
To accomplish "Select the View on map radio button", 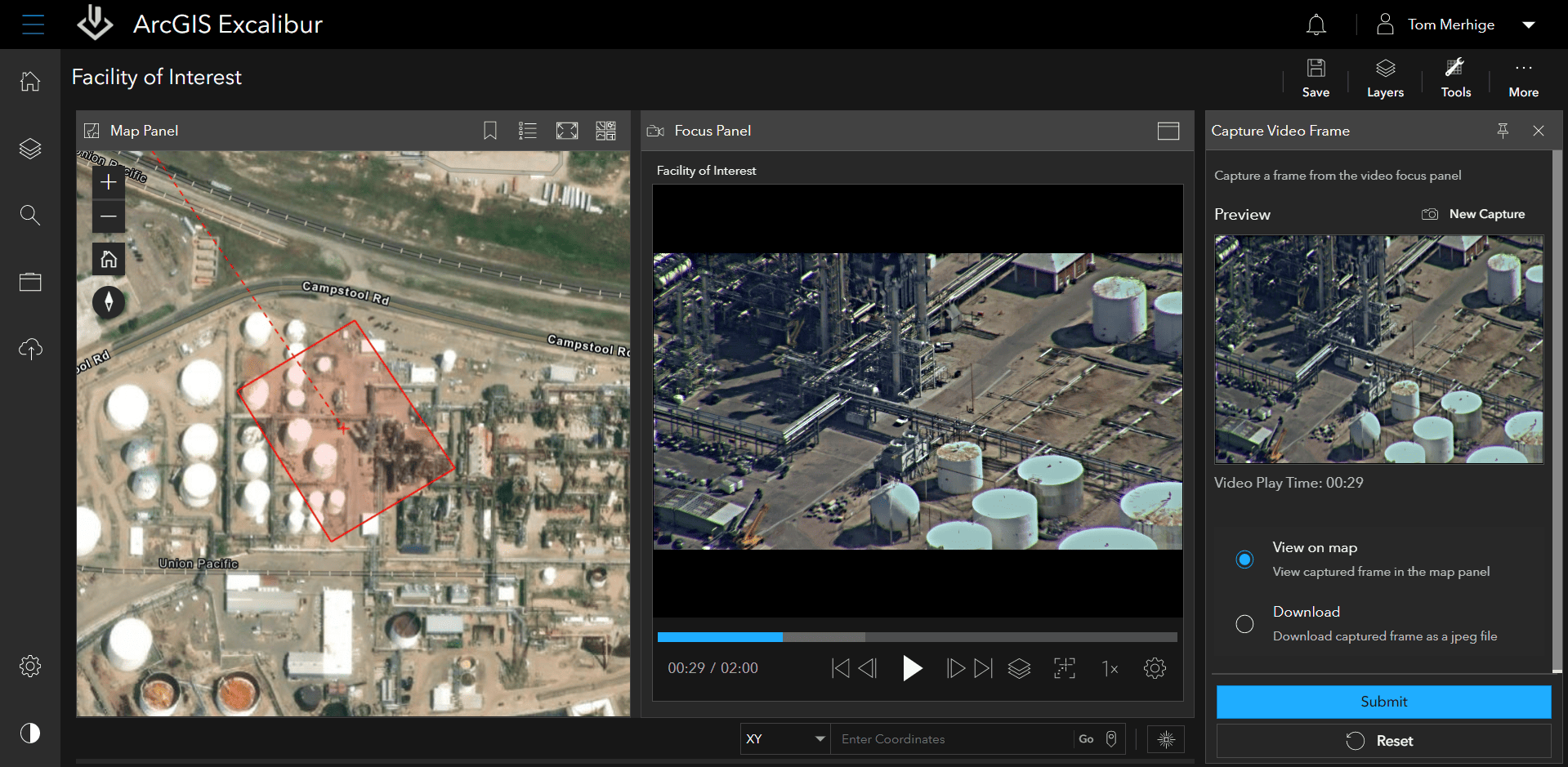I will (1244, 560).
